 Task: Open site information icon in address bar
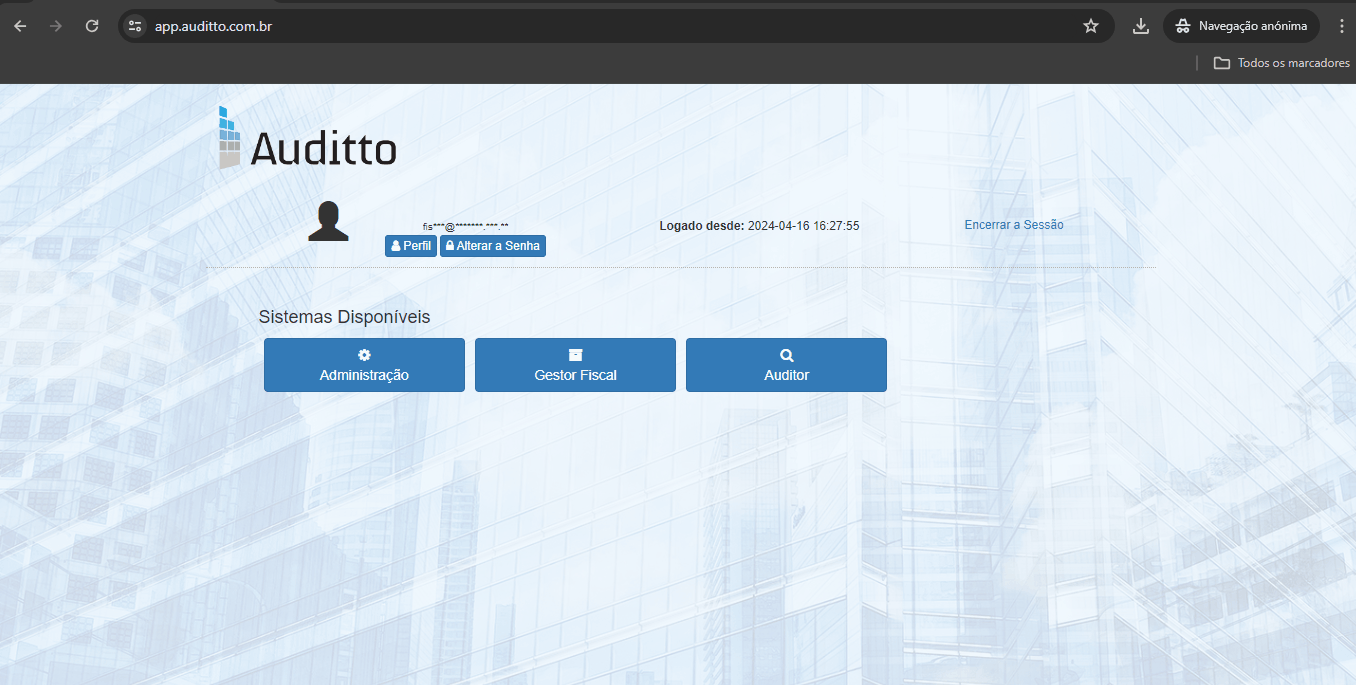pos(136,26)
